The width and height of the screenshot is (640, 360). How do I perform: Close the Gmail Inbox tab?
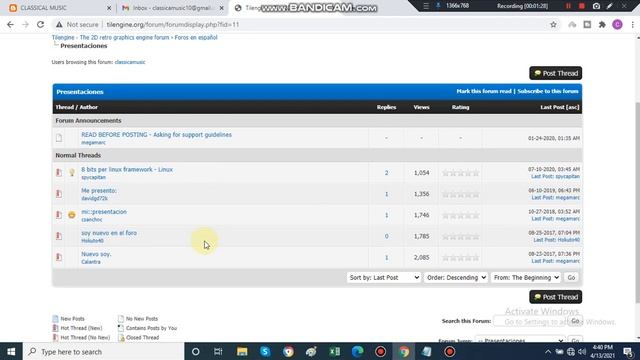coord(221,8)
